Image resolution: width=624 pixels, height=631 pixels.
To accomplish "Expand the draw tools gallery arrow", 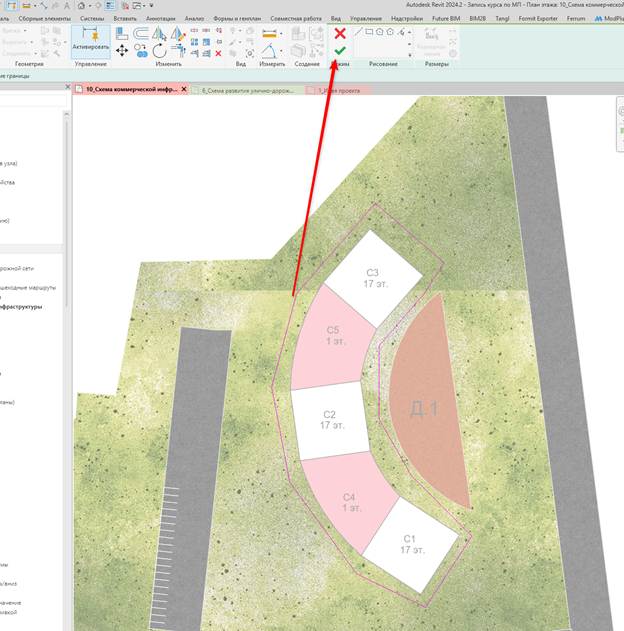I will click(x=410, y=55).
